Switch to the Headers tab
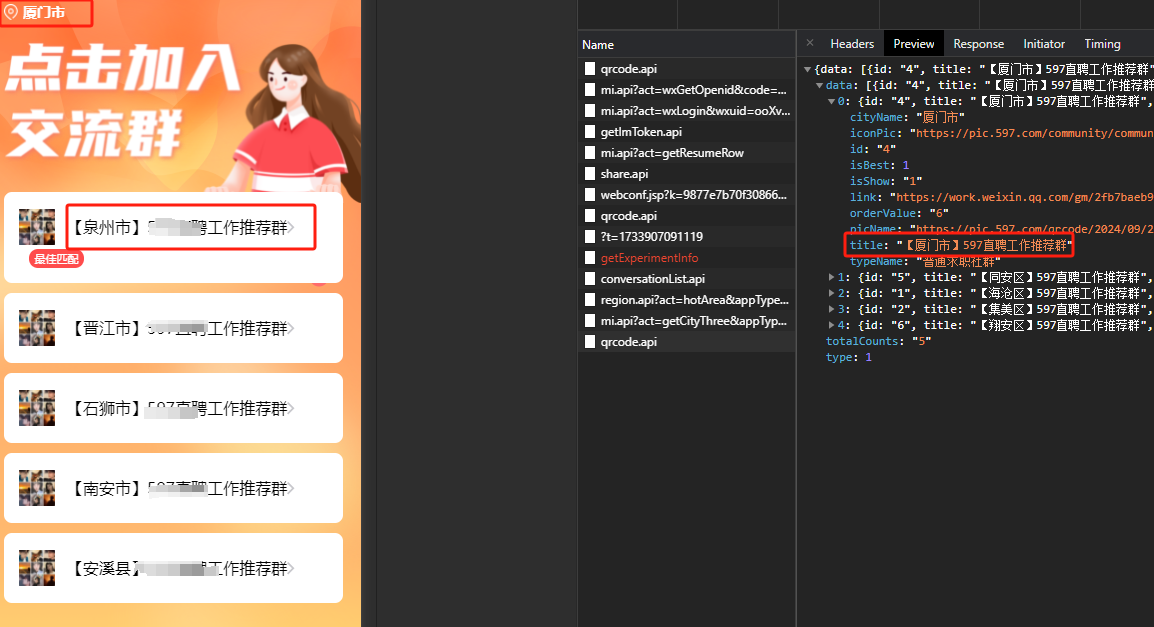Image resolution: width=1154 pixels, height=627 pixels. pyautogui.click(x=852, y=44)
